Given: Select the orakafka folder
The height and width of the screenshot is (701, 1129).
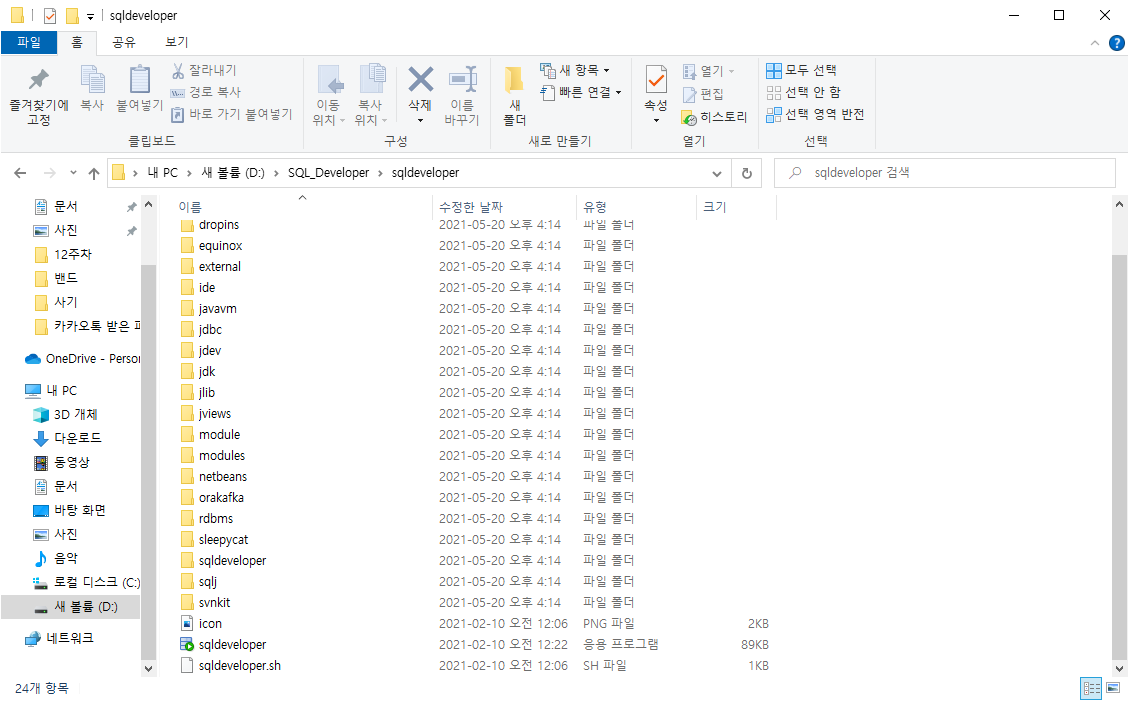Looking at the screenshot, I should coord(212,497).
